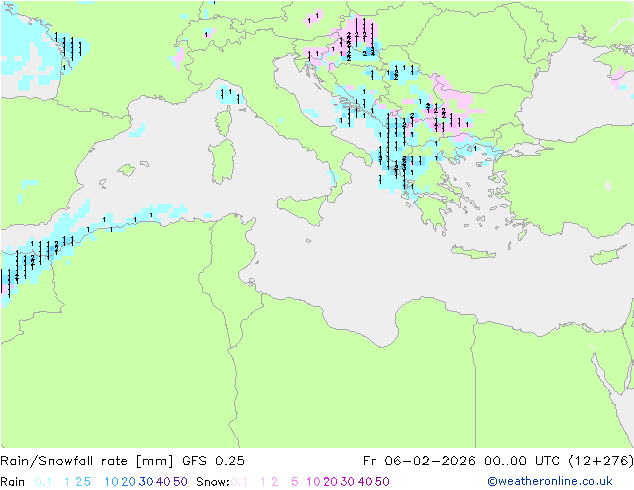
Task: Click the island of Sardinia on the map
Action: pos(222,162)
